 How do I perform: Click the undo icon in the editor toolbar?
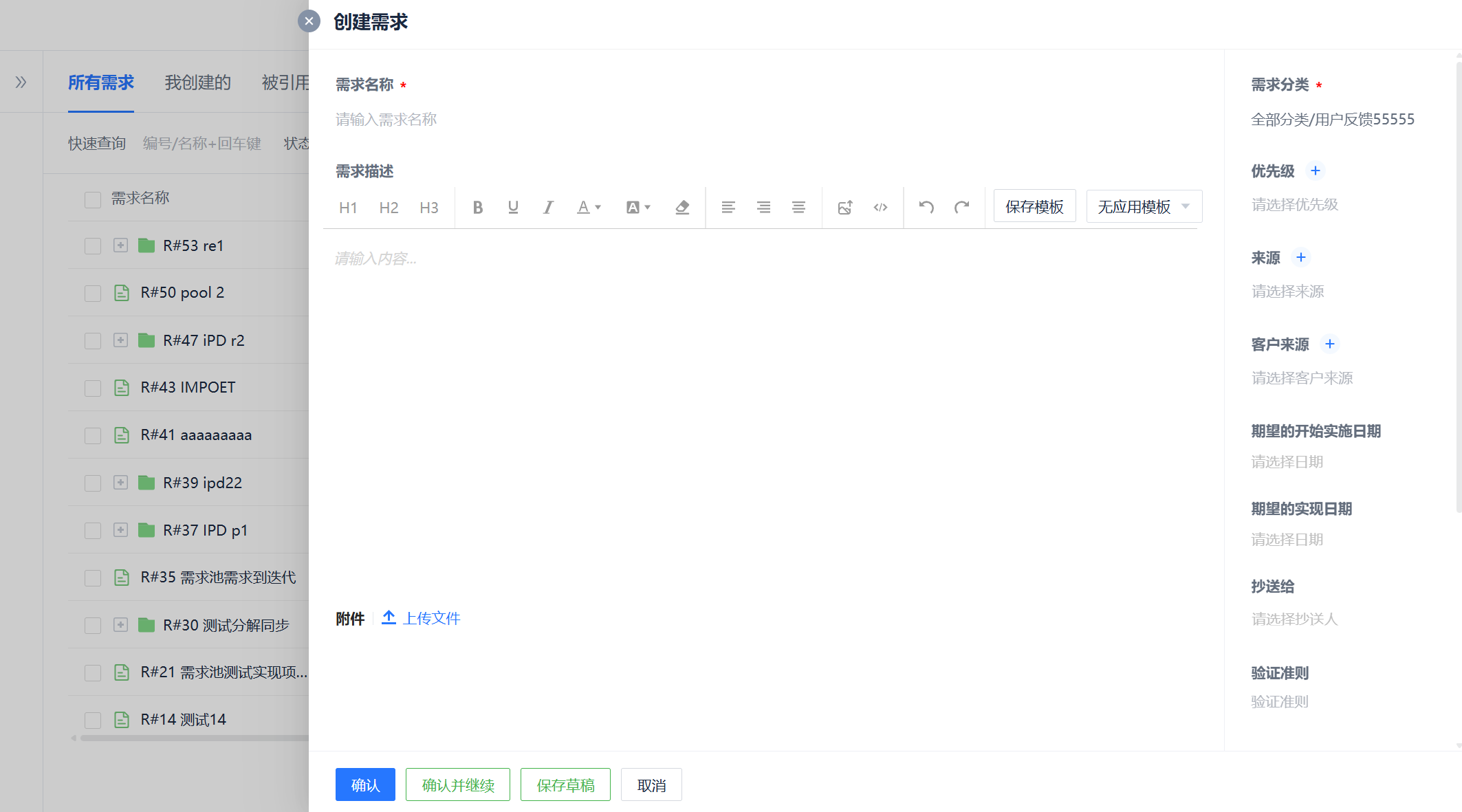point(926,206)
